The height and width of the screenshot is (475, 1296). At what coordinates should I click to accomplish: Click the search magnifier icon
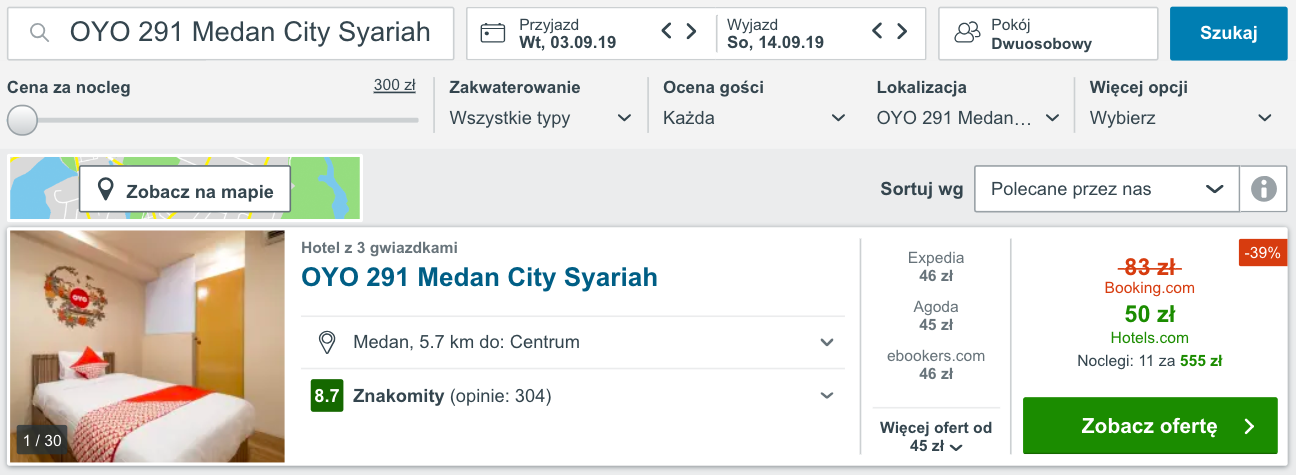[x=40, y=33]
